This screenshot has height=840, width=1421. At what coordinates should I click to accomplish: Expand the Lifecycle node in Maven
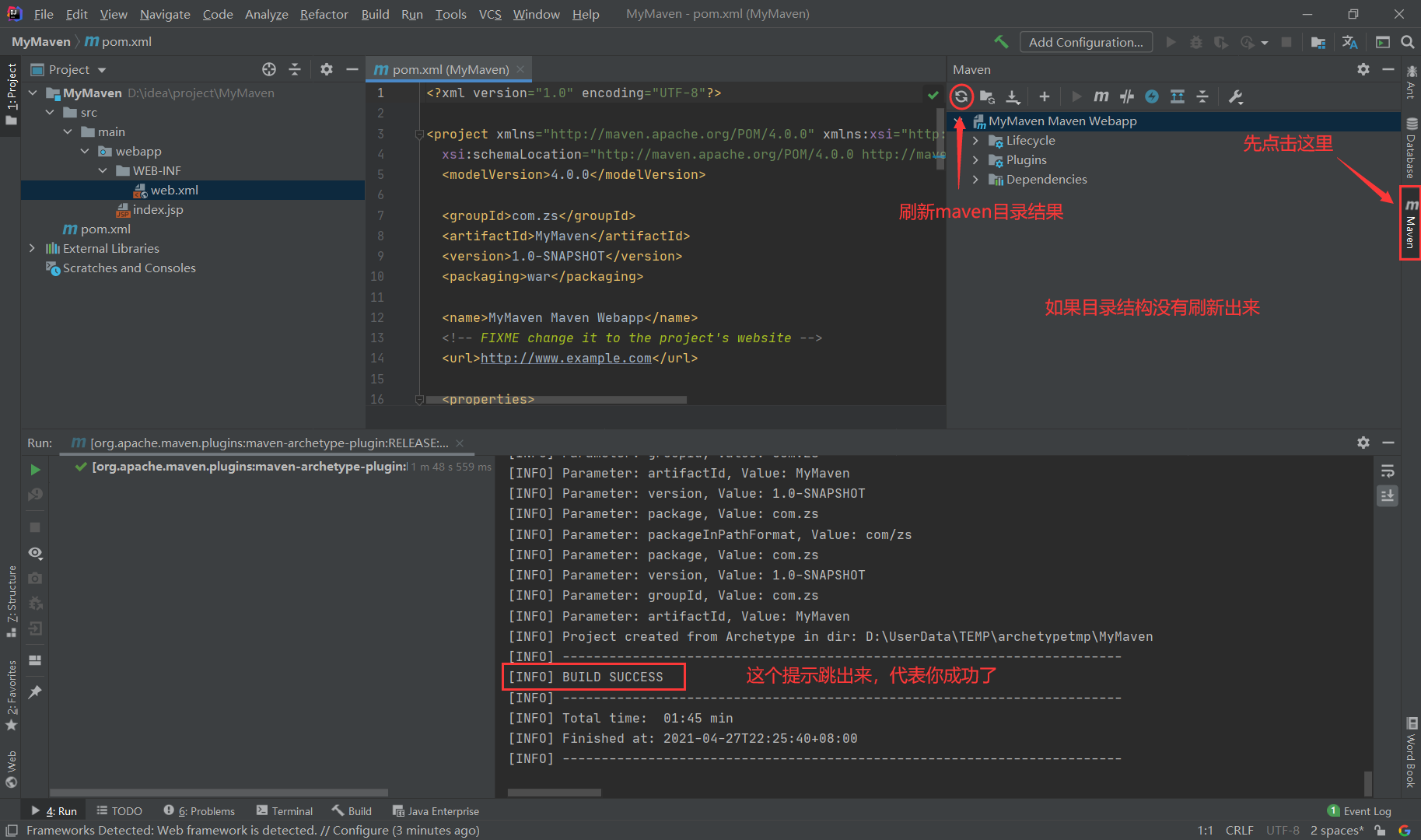975,141
